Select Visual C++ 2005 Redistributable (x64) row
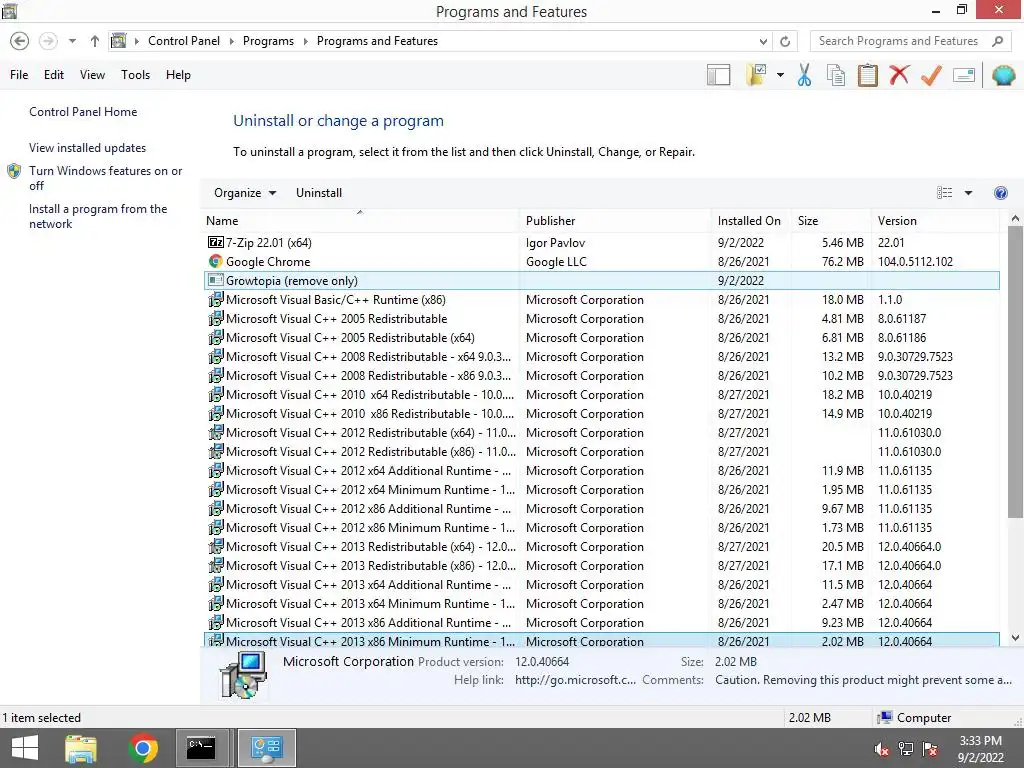The height and width of the screenshot is (768, 1024). point(601,338)
